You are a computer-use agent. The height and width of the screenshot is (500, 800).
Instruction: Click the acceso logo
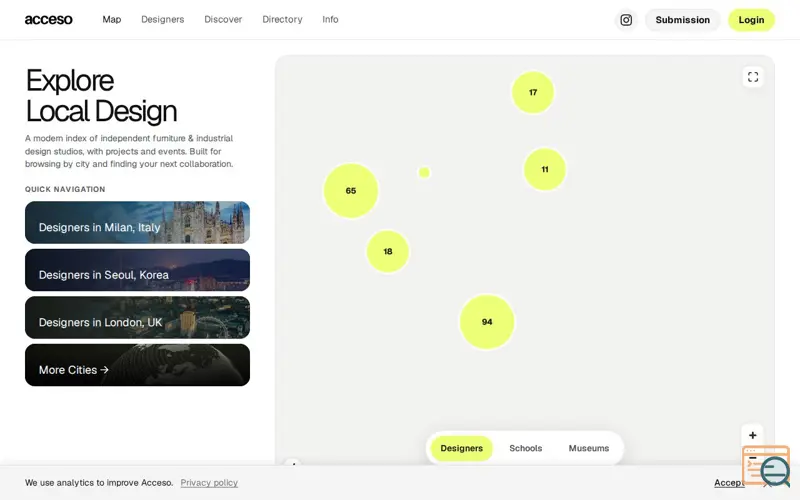(48, 19)
